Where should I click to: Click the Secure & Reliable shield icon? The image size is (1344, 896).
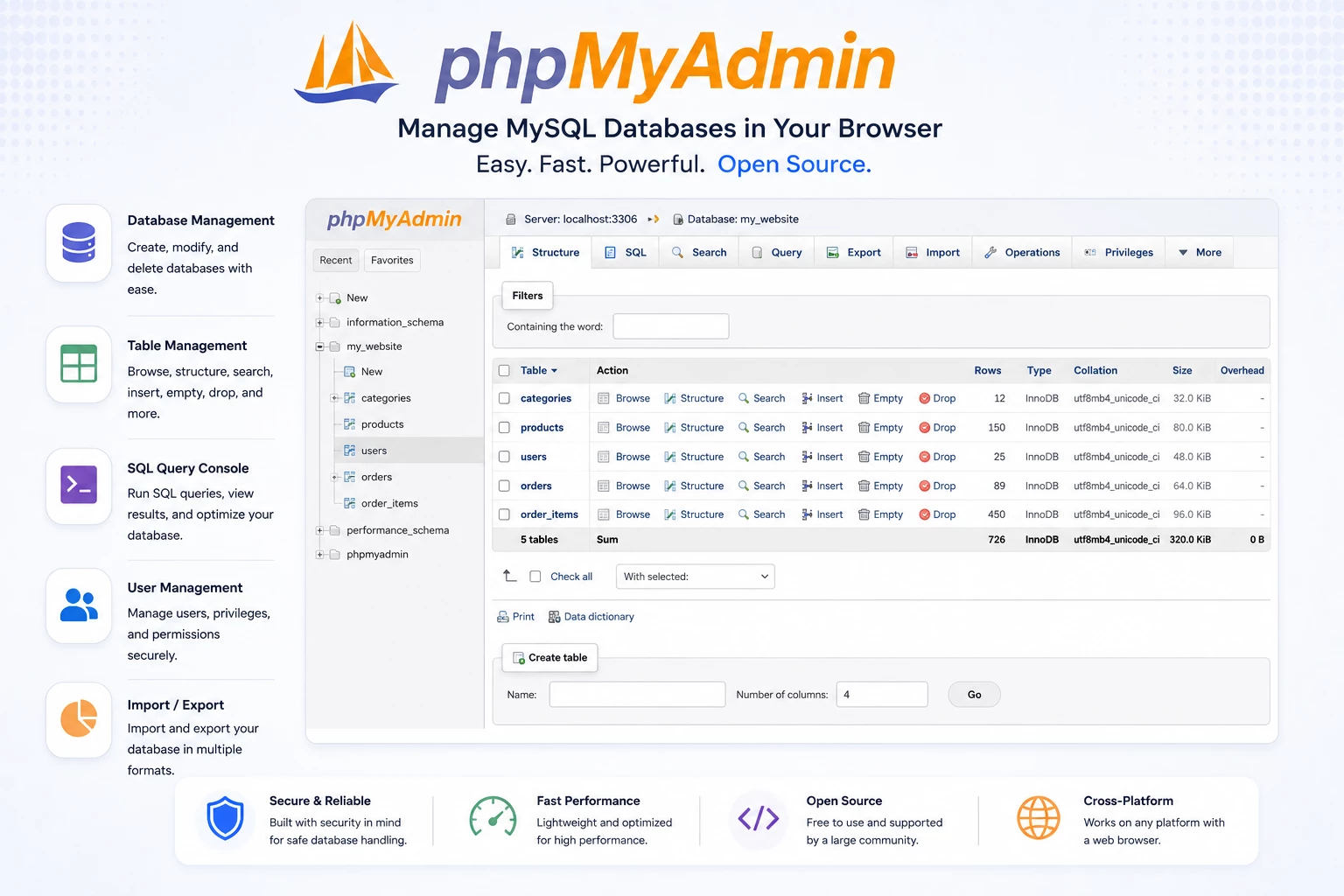(225, 818)
